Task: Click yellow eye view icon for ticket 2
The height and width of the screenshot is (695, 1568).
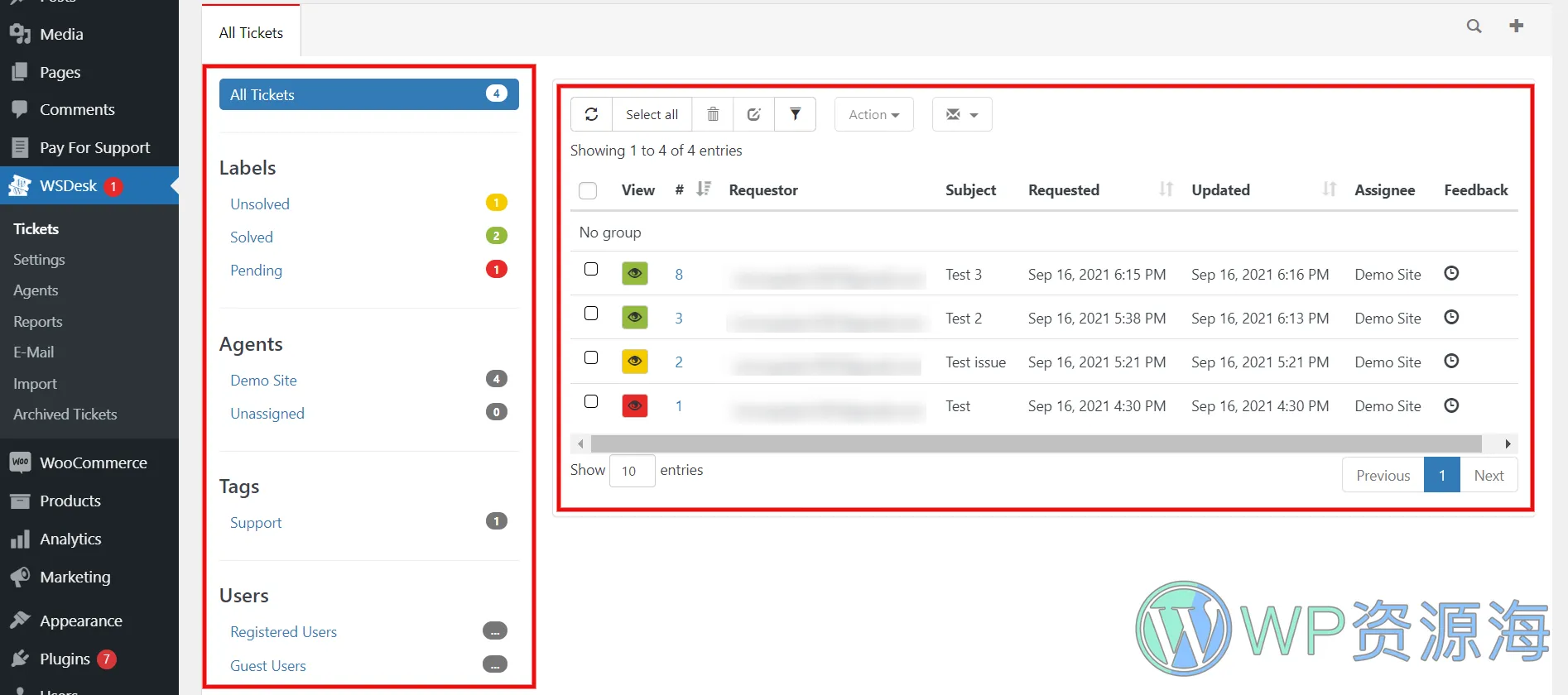Action: 635,362
